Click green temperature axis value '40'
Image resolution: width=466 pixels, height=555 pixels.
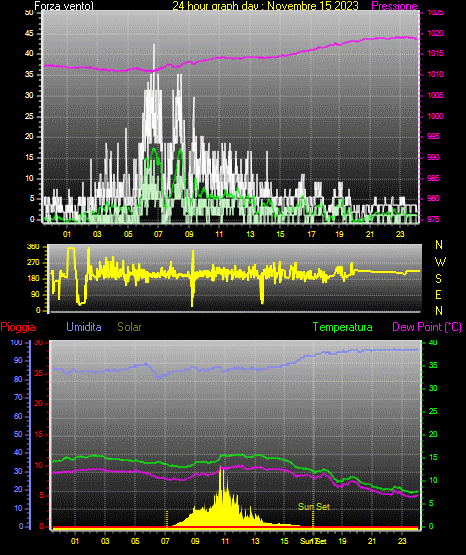tap(433, 343)
